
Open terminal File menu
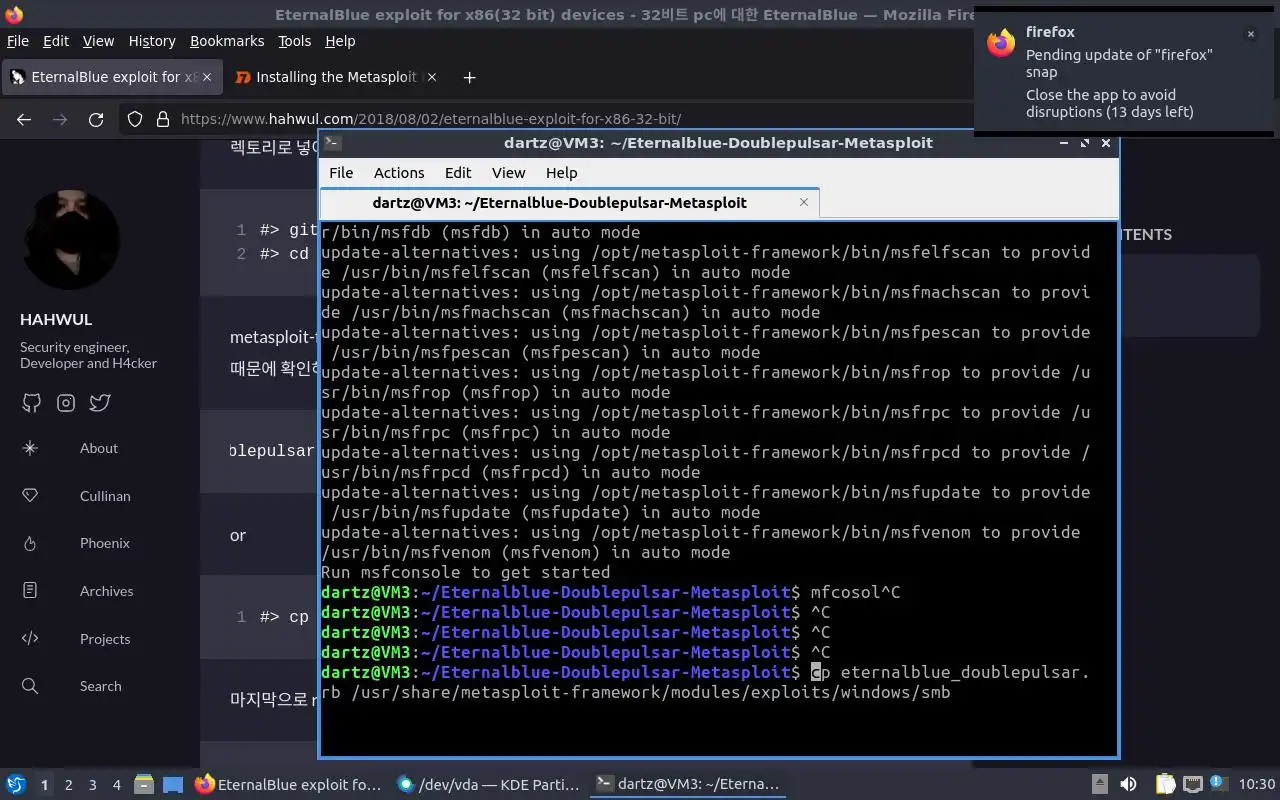tap(341, 173)
